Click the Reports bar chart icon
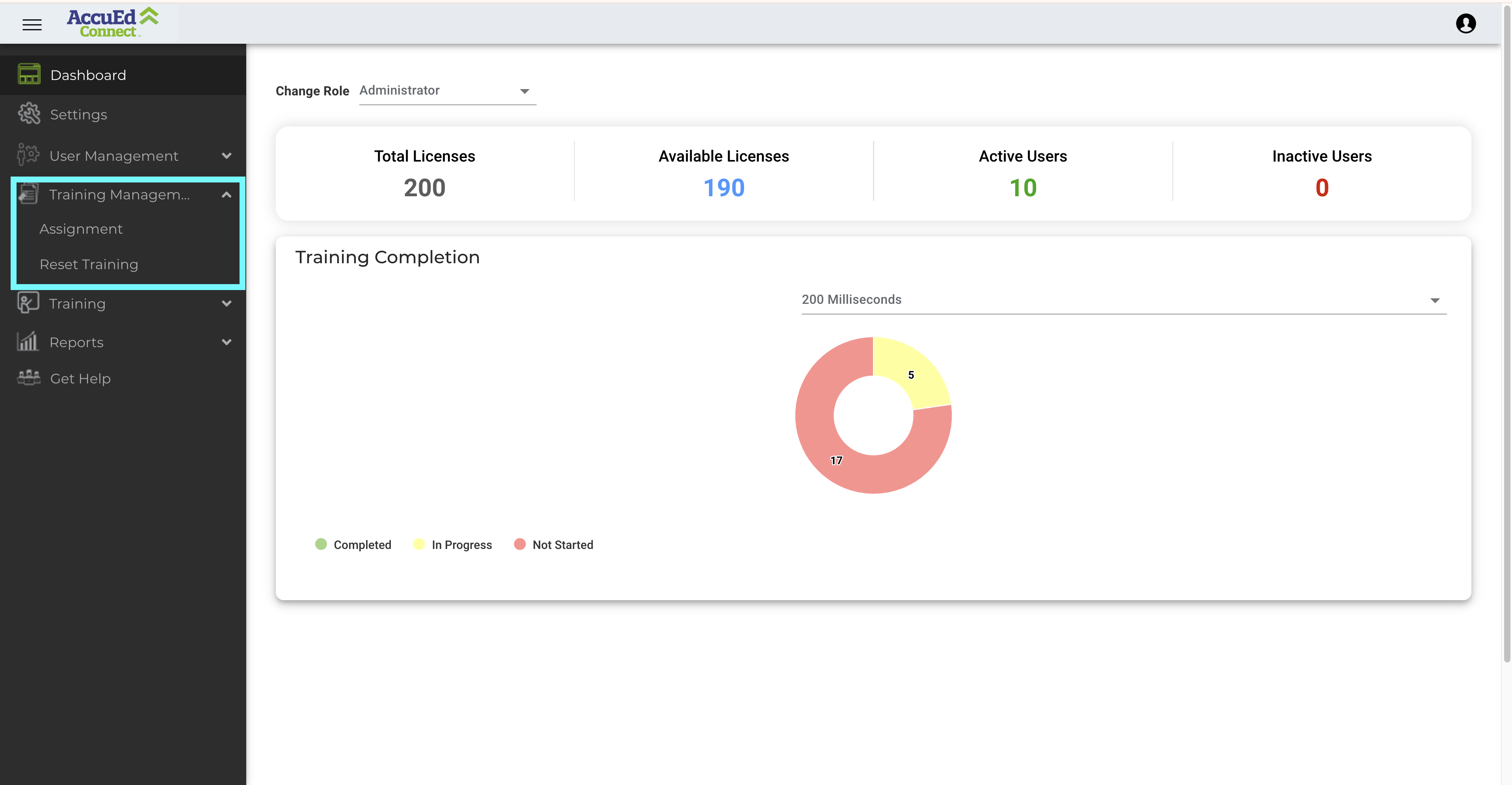The height and width of the screenshot is (785, 1512). click(28, 342)
